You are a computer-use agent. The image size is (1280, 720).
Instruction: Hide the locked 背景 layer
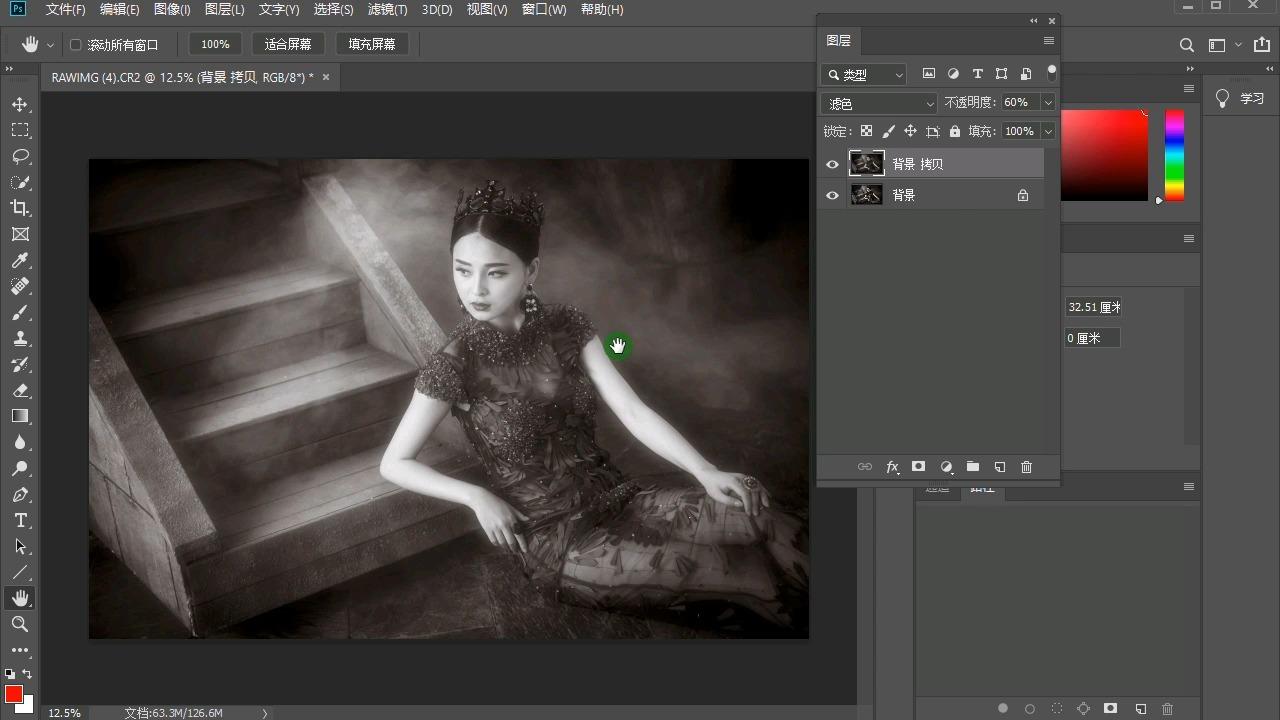click(x=832, y=196)
